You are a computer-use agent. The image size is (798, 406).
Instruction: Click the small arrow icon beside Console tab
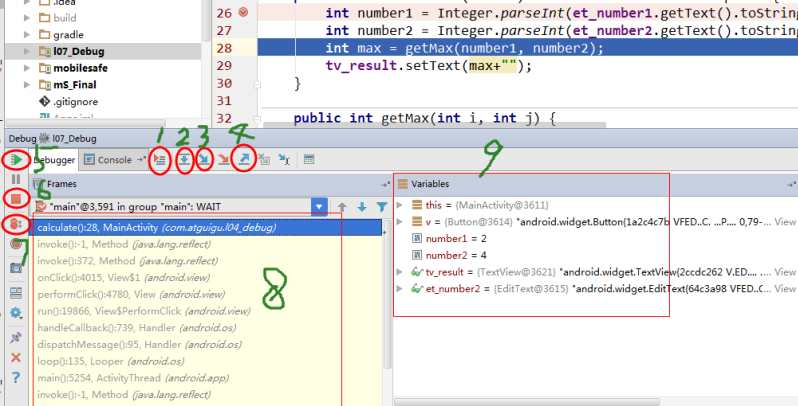tap(141, 160)
